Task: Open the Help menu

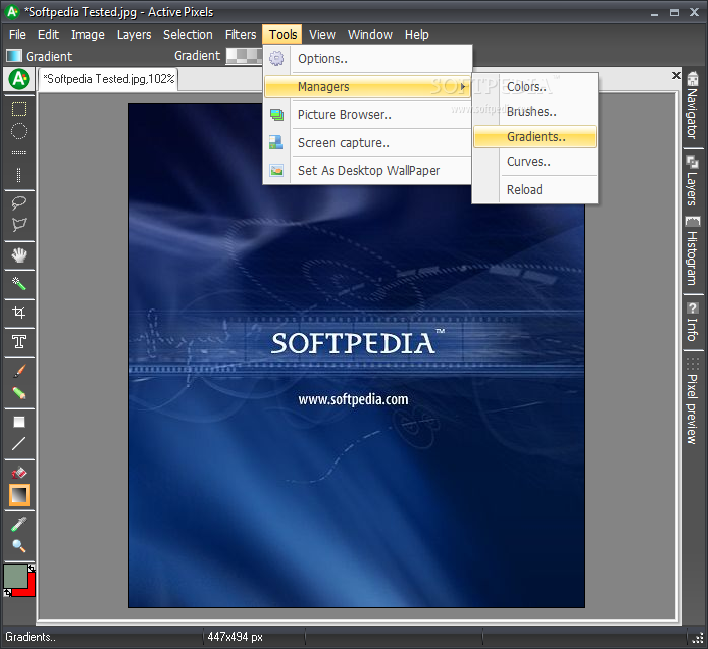Action: (416, 35)
